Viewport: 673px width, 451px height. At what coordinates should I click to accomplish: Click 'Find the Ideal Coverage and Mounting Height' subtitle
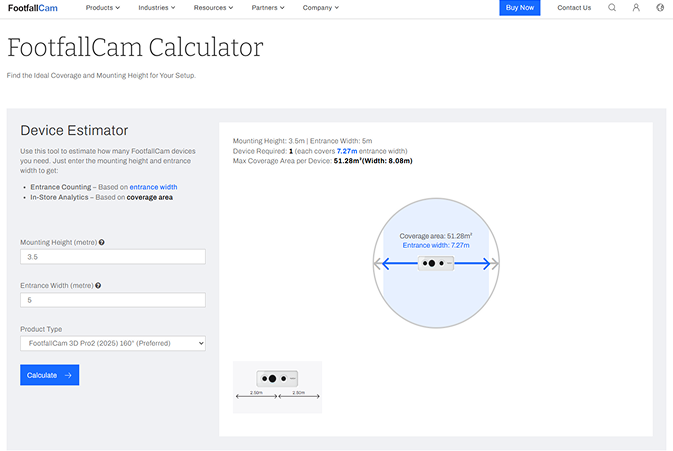point(101,76)
